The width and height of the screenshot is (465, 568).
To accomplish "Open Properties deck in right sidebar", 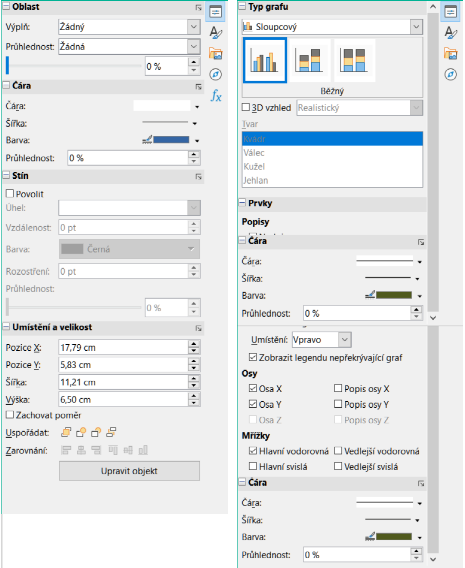I will point(451,12).
